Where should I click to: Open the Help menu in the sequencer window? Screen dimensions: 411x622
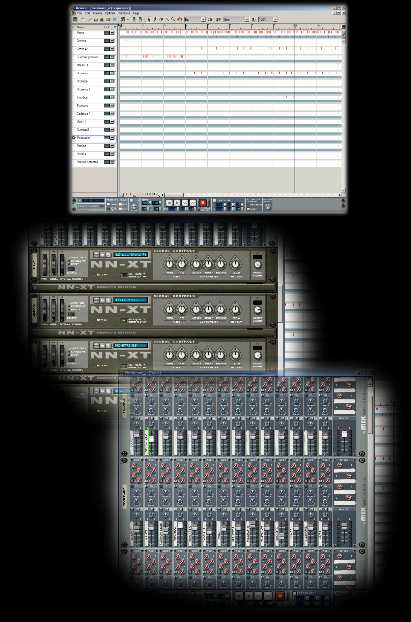pos(136,13)
